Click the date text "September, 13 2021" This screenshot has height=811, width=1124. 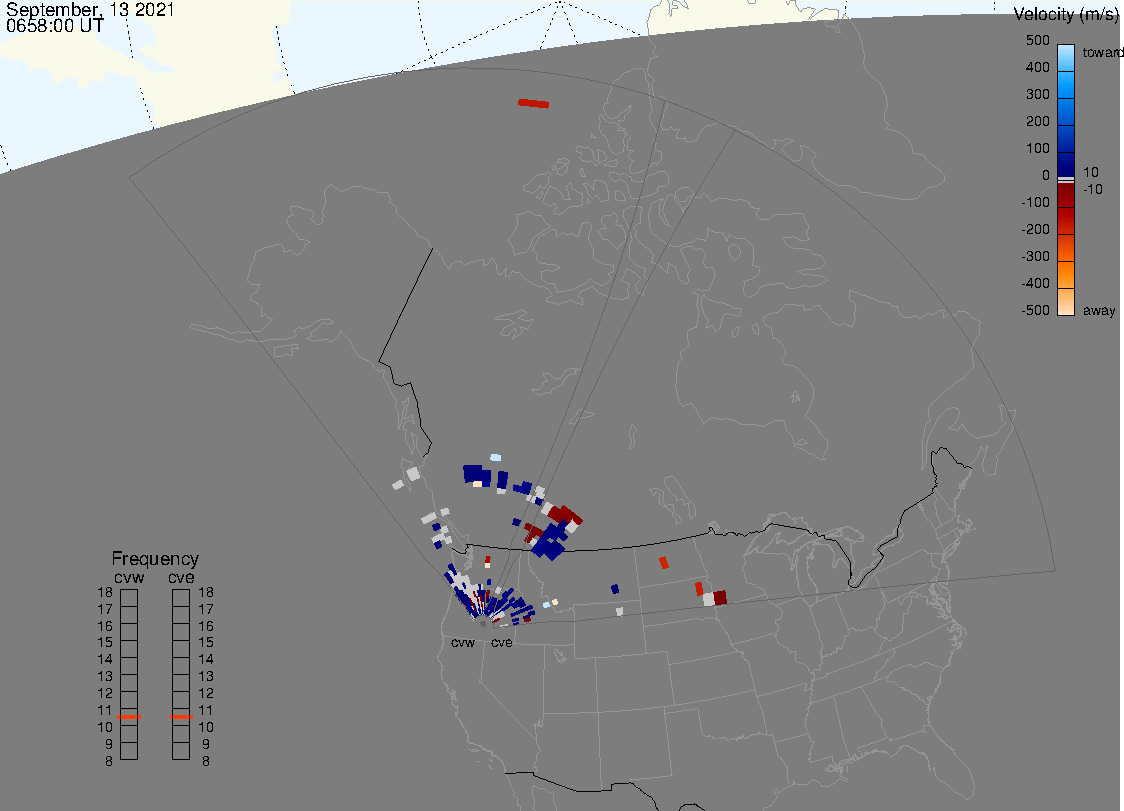(90, 10)
